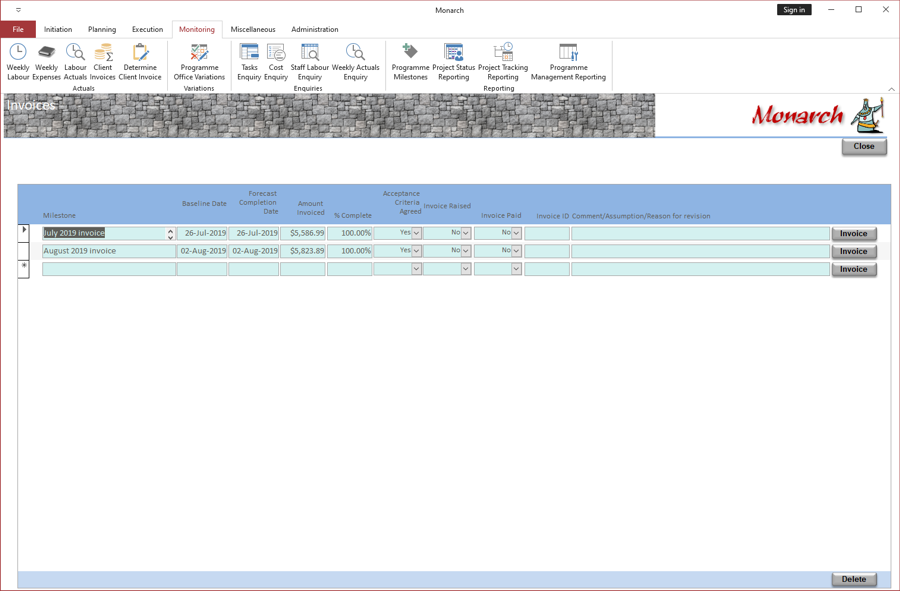Open Cost Enquiry
This screenshot has width=900, height=591.
[x=276, y=62]
